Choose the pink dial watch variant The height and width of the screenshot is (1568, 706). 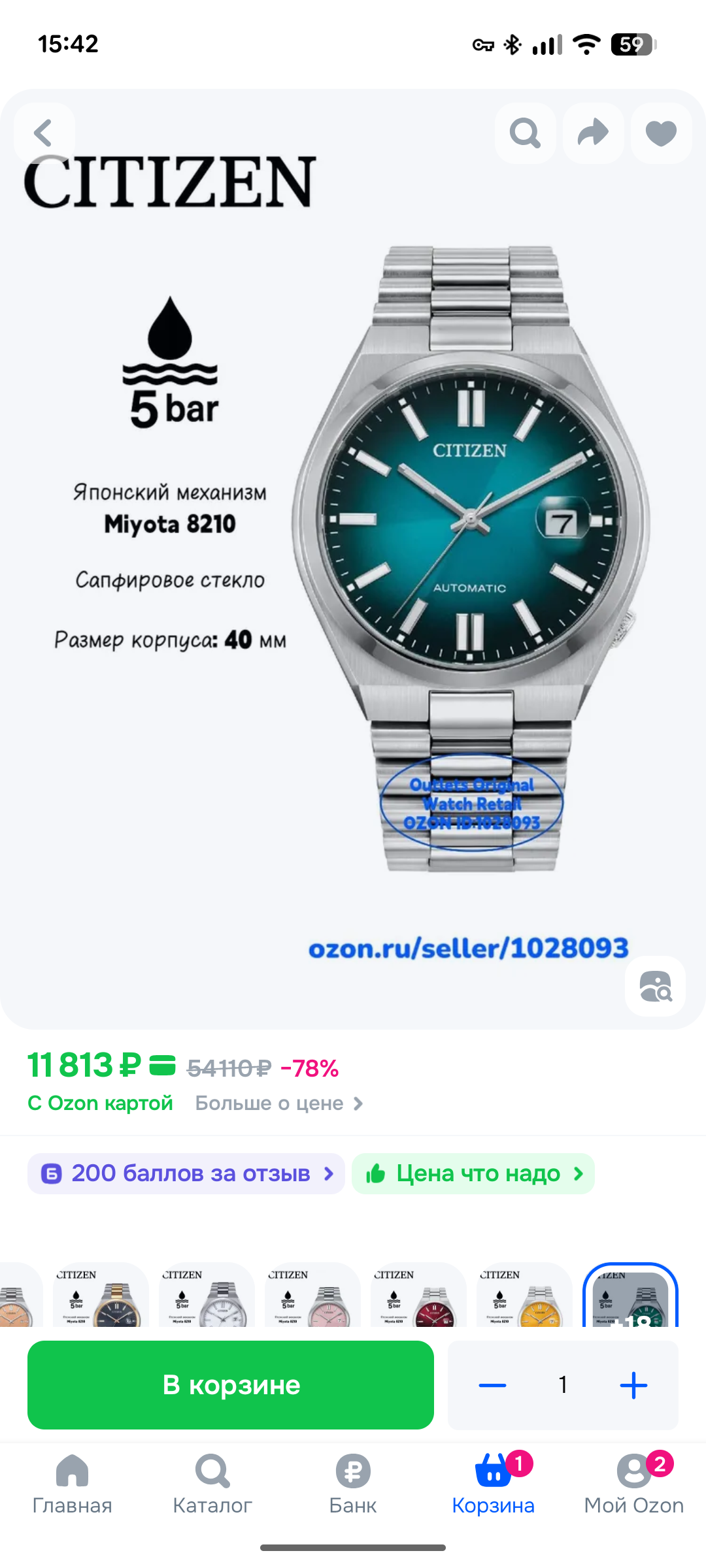point(312,1294)
